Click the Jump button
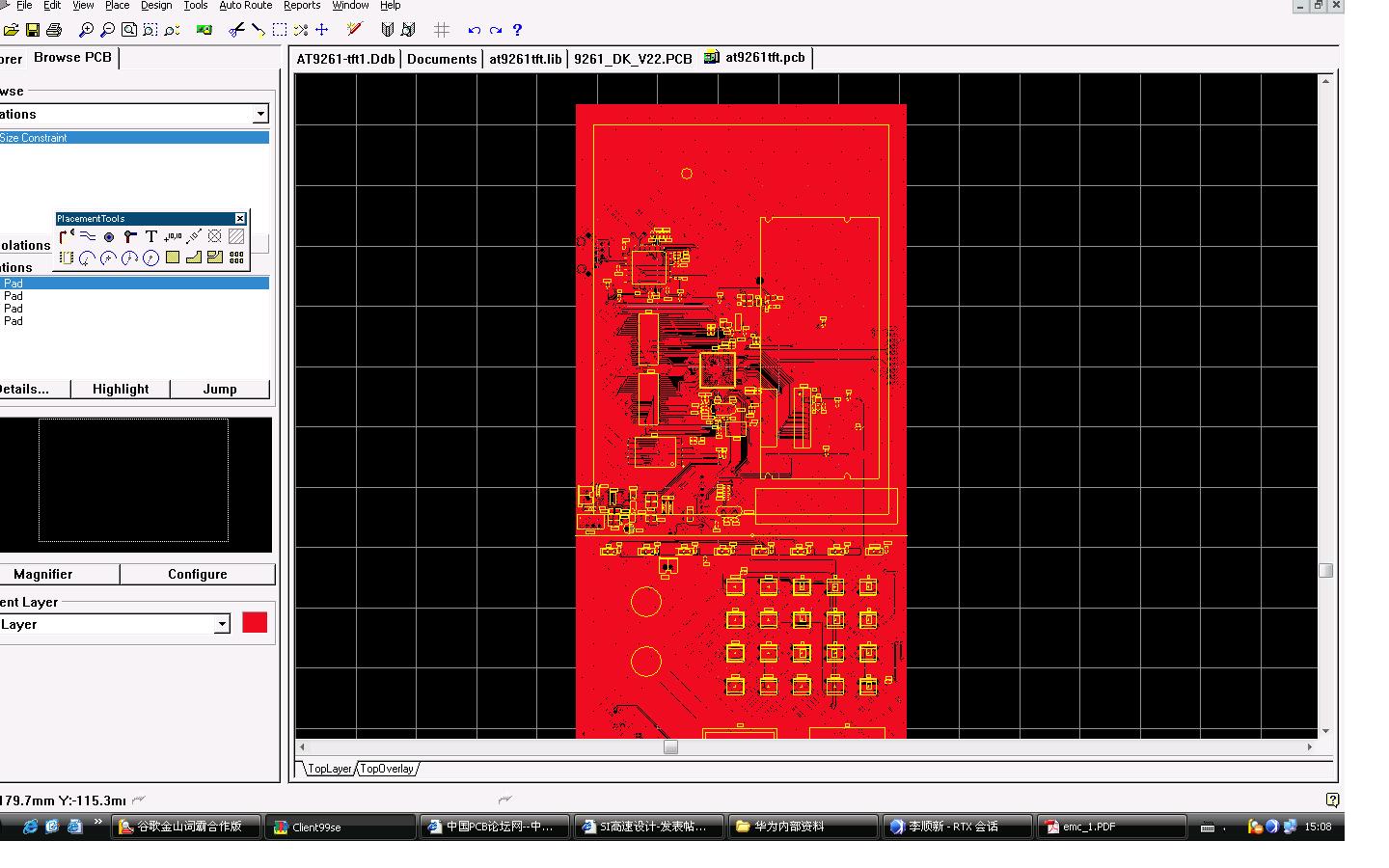The width and height of the screenshot is (1389, 868). (220, 389)
